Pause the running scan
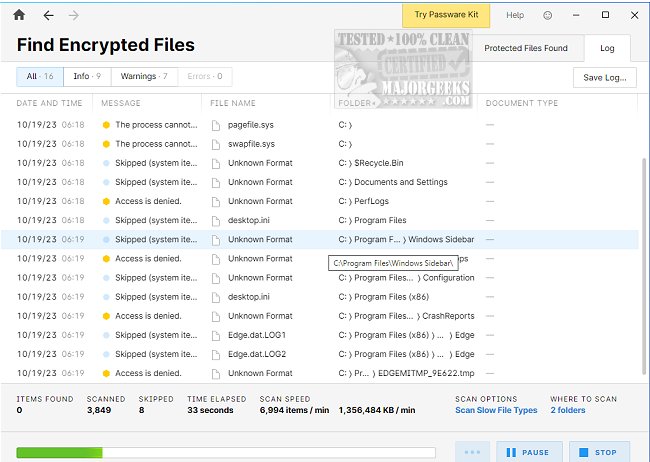Screen dimensions: 650x462 (x=529, y=452)
